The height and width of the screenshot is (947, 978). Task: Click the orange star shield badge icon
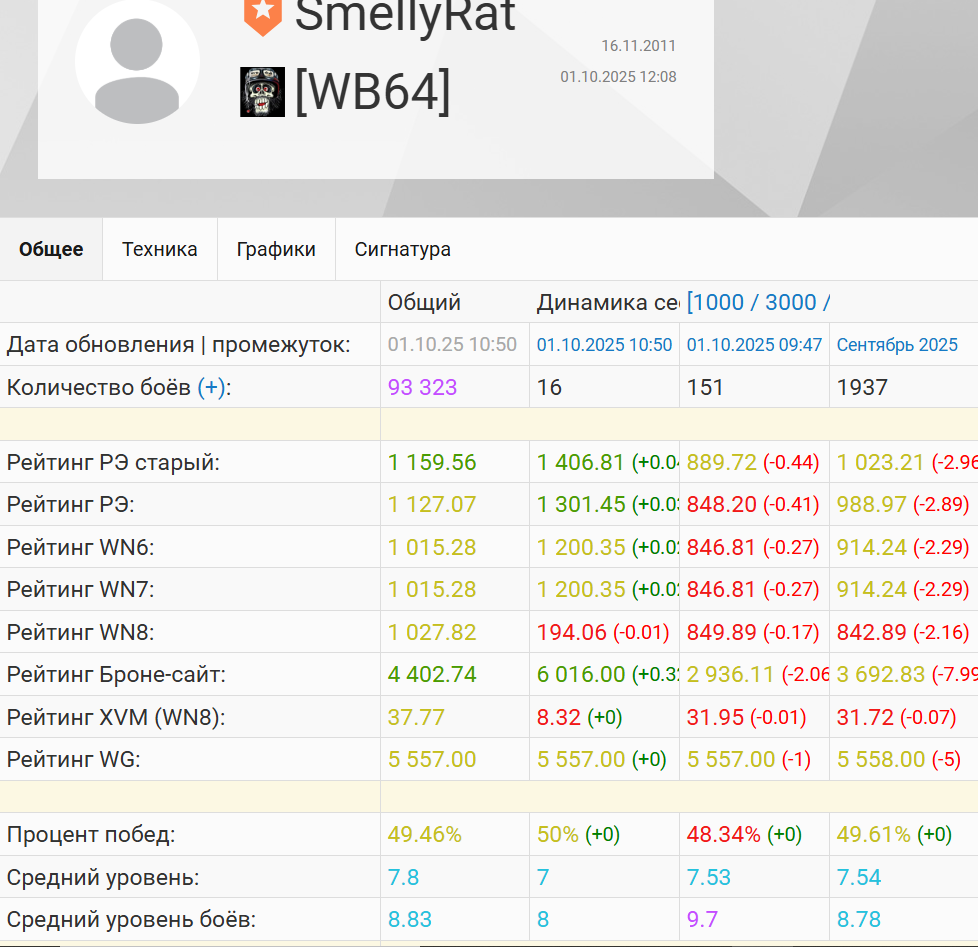tap(263, 17)
